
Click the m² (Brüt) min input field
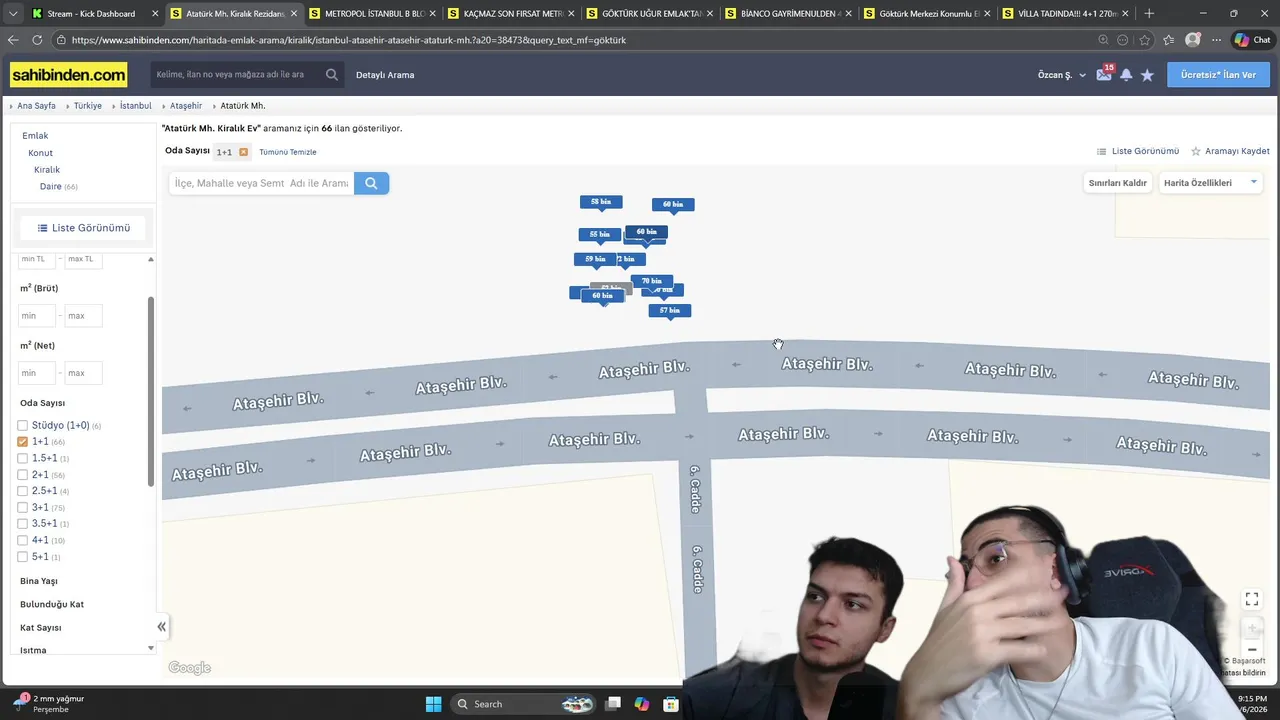37,316
